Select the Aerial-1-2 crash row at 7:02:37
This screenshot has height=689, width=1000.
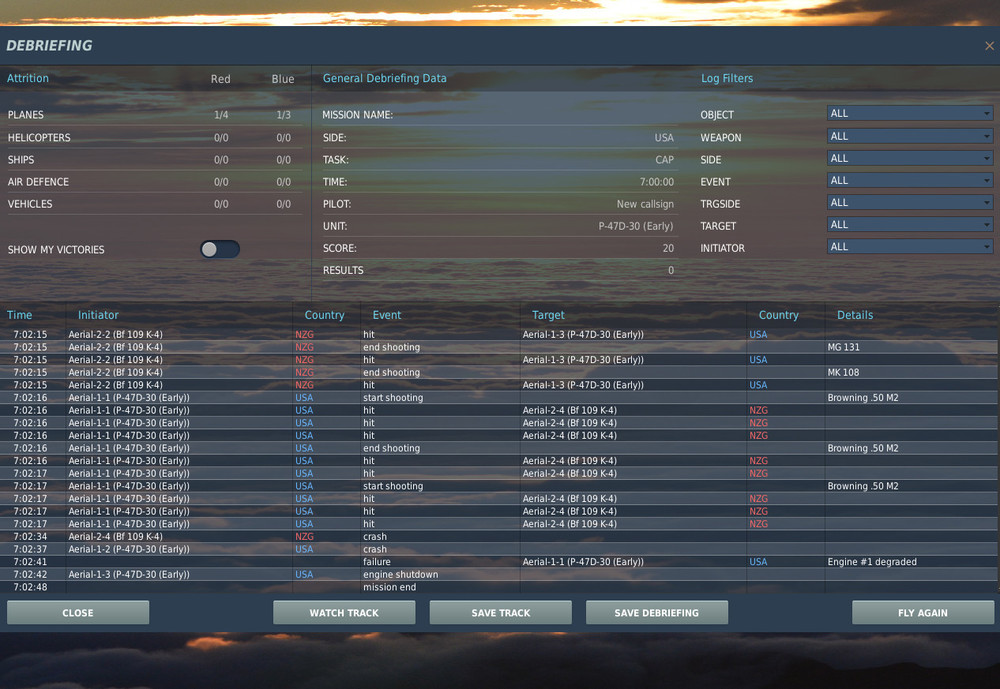click(500, 549)
